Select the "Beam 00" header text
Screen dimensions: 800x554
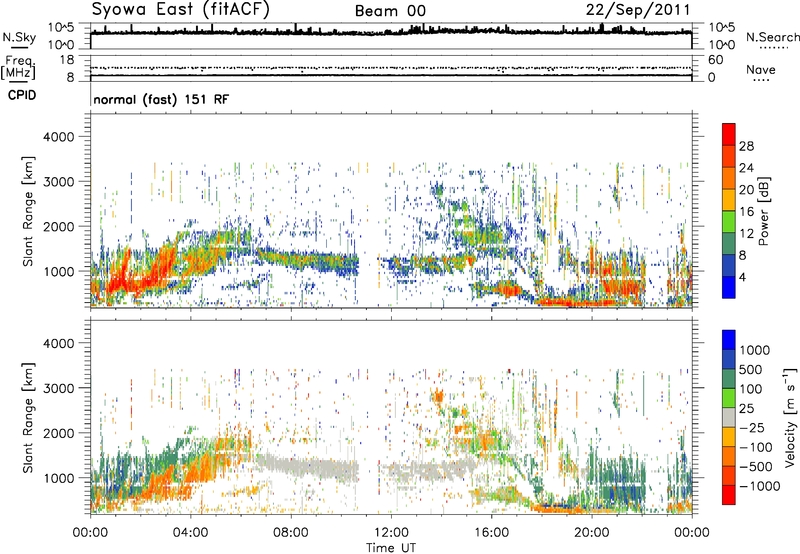click(390, 11)
